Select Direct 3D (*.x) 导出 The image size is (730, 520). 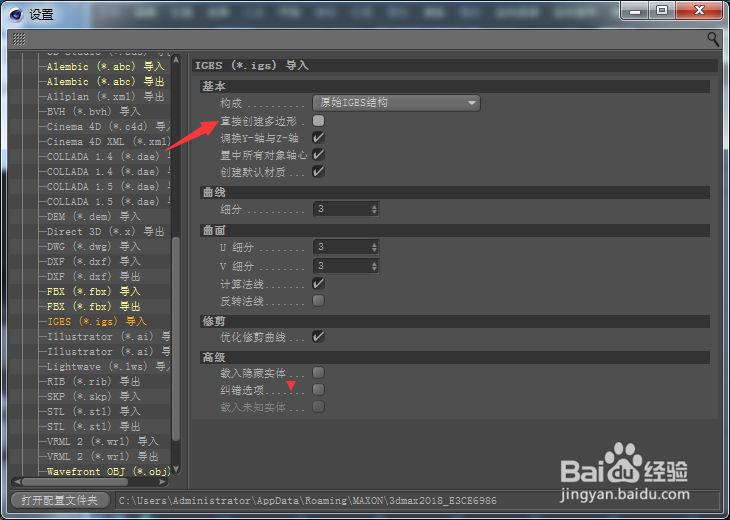tap(106, 231)
